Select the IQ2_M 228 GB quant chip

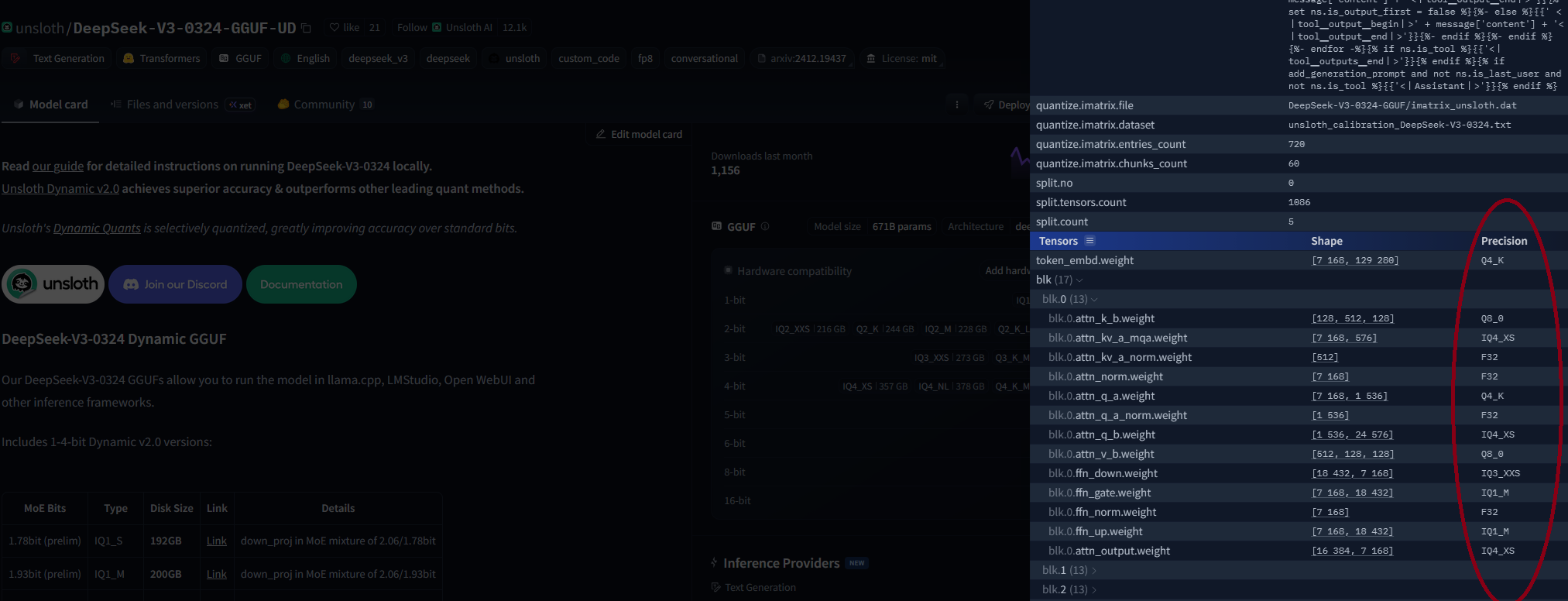pos(956,329)
